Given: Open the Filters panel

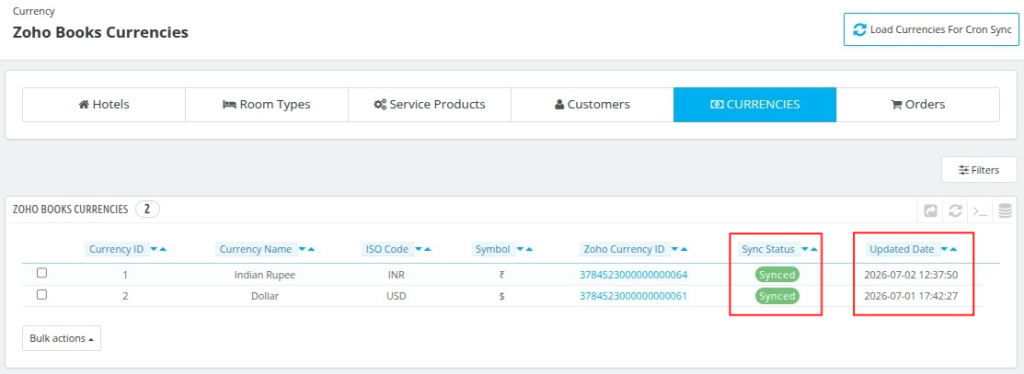Looking at the screenshot, I should point(979,170).
